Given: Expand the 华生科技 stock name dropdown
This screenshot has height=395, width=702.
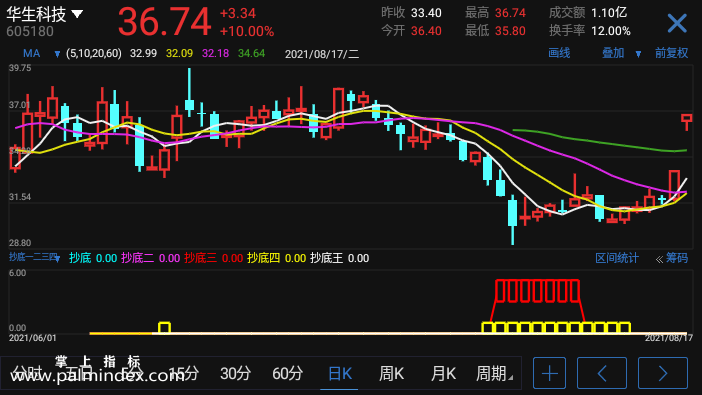Looking at the screenshot, I should pos(77,14).
